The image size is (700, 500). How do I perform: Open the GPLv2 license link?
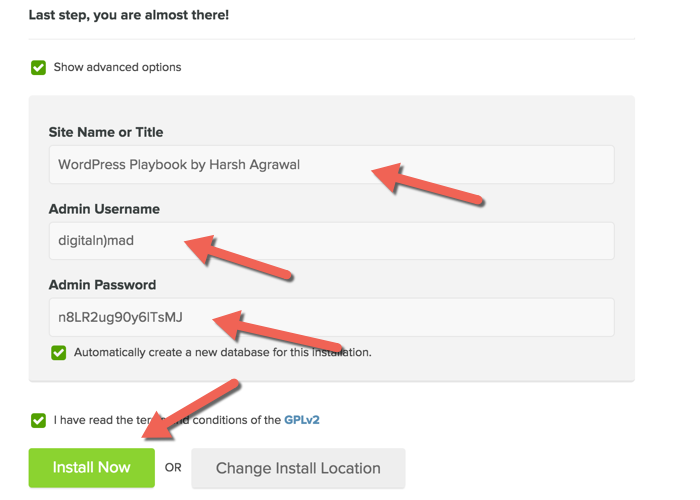click(x=302, y=420)
